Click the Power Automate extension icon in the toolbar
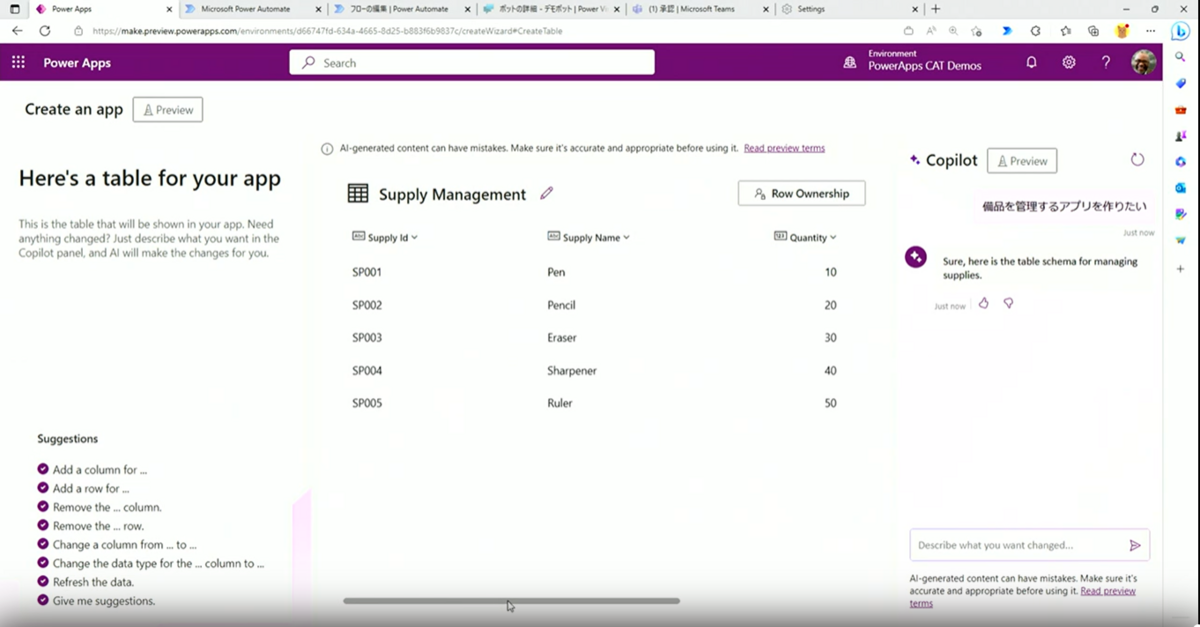Screen dimensions: 1200x627 pyautogui.click(x=1007, y=31)
